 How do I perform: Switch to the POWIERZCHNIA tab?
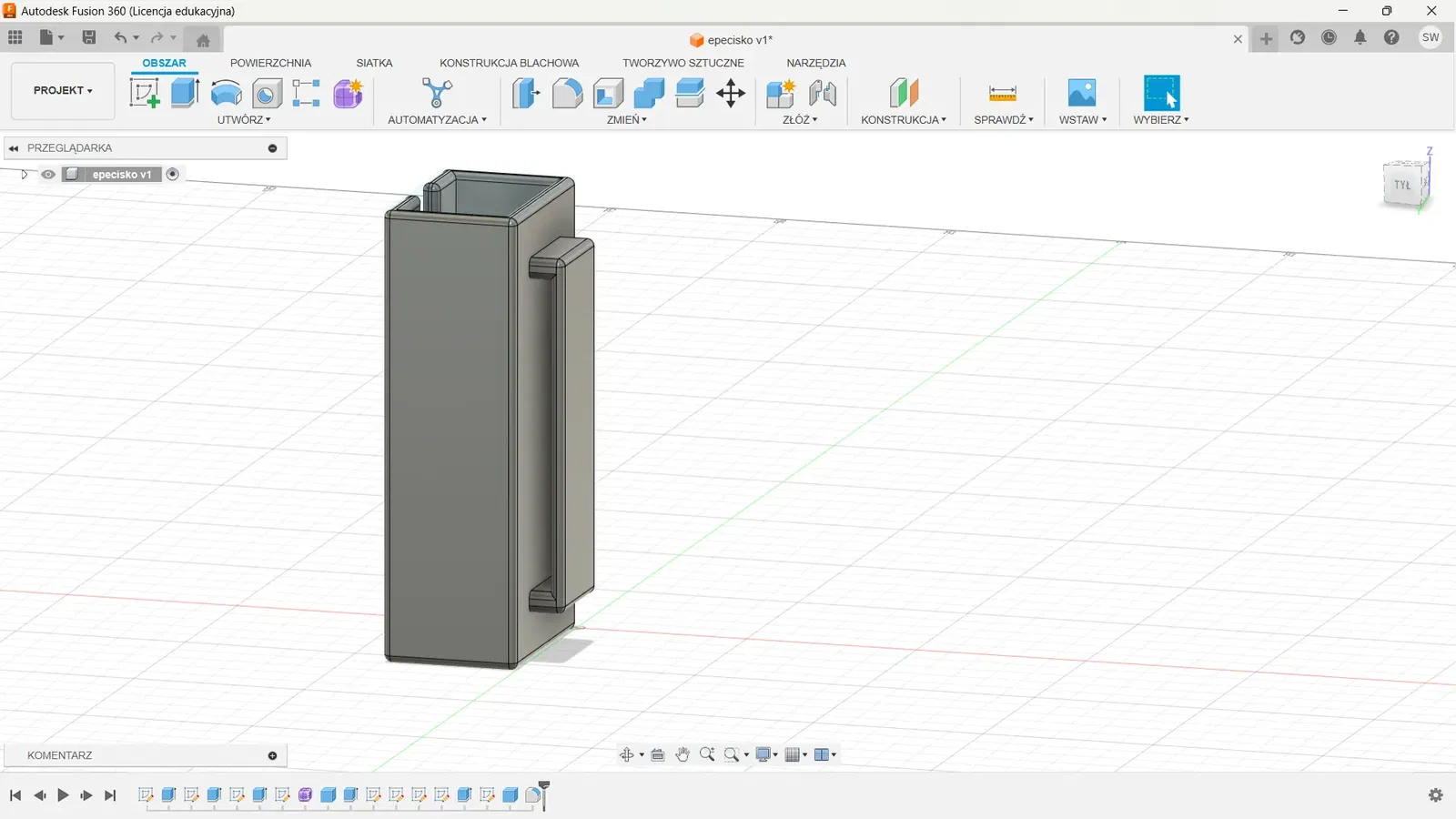pos(270,63)
